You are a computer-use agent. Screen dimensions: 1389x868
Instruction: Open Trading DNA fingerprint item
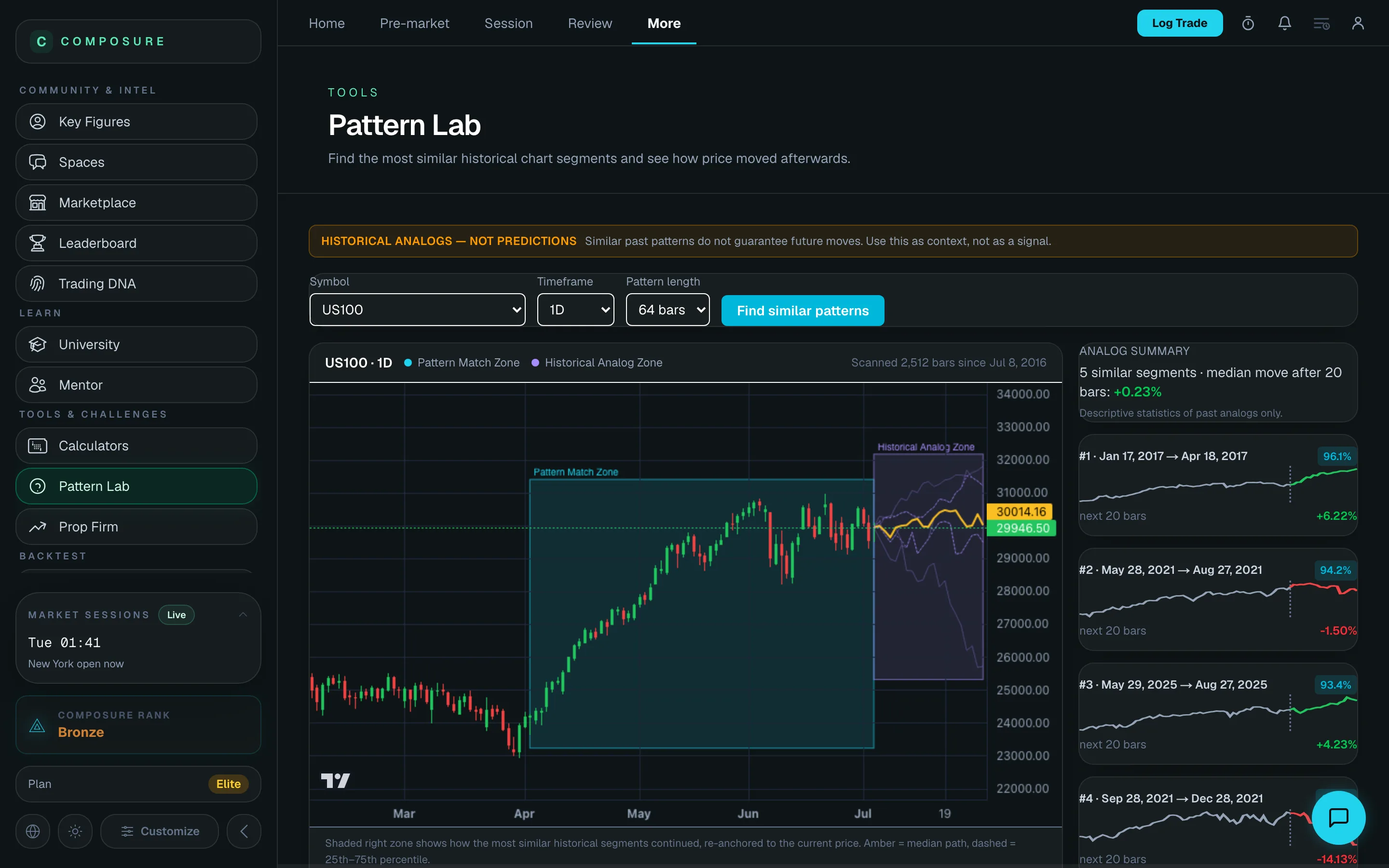click(x=136, y=284)
